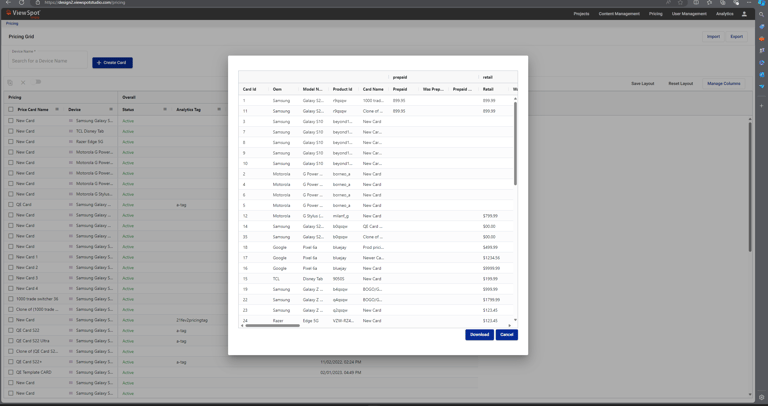Viewport: 768px width, 406px height.
Task: Click the Retail column header in dialog
Action: pos(488,89)
